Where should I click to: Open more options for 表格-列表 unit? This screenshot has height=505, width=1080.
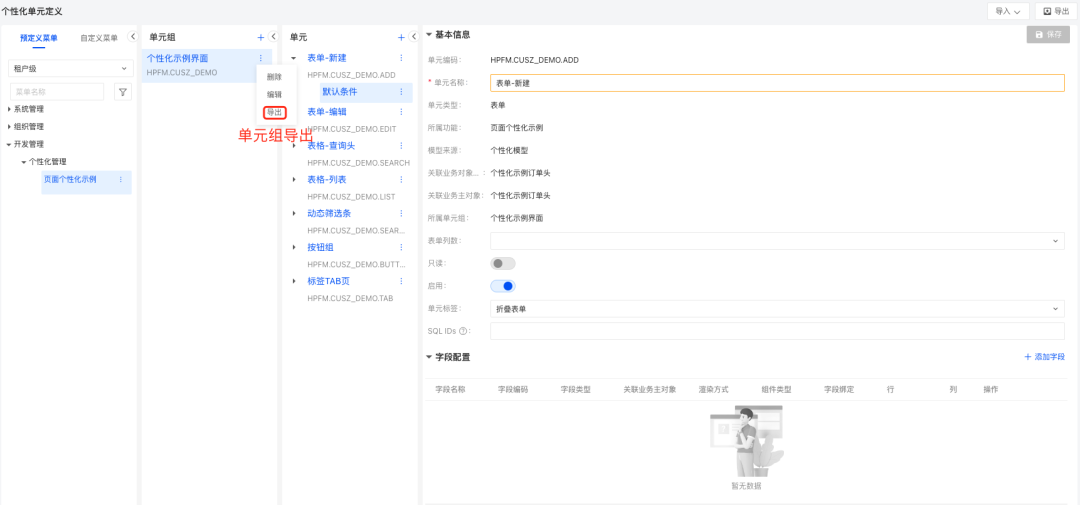[x=402, y=180]
